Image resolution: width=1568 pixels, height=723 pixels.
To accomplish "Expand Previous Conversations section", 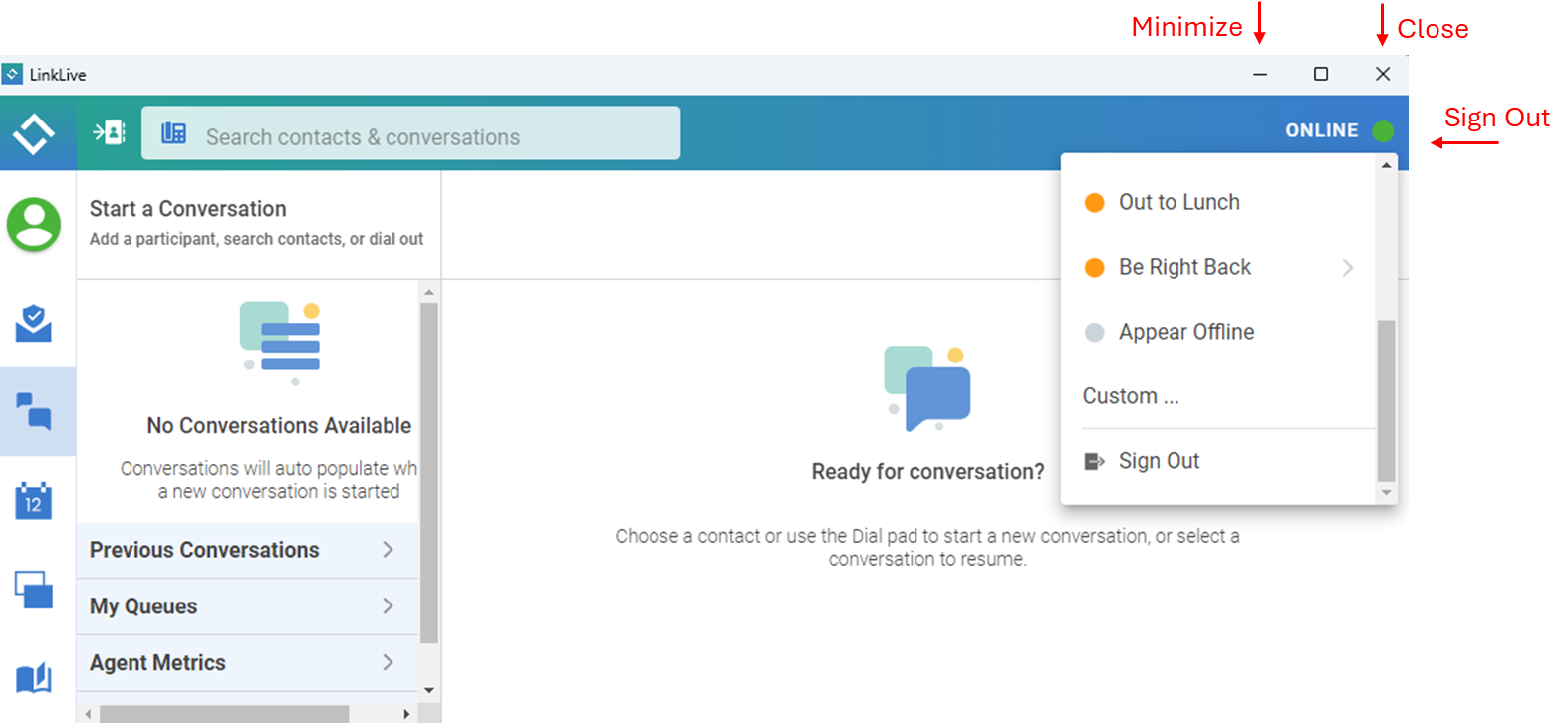I will pos(247,550).
